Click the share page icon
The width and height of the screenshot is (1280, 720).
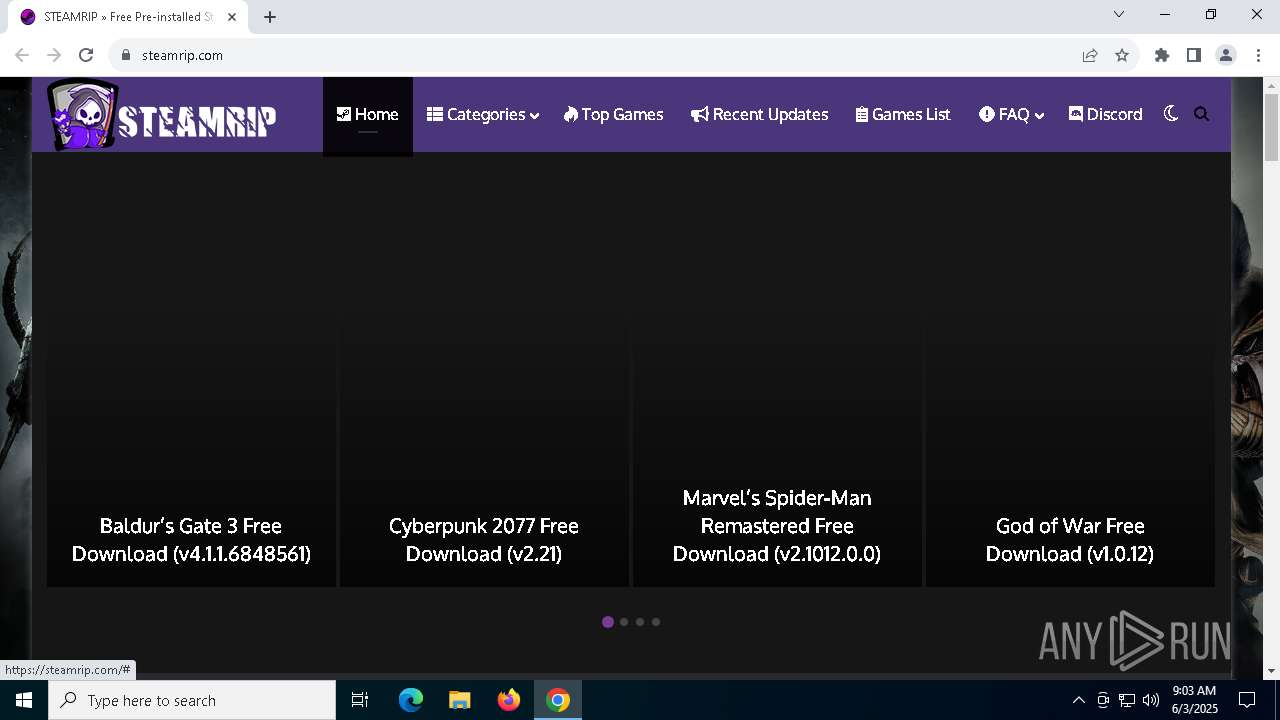click(1090, 55)
